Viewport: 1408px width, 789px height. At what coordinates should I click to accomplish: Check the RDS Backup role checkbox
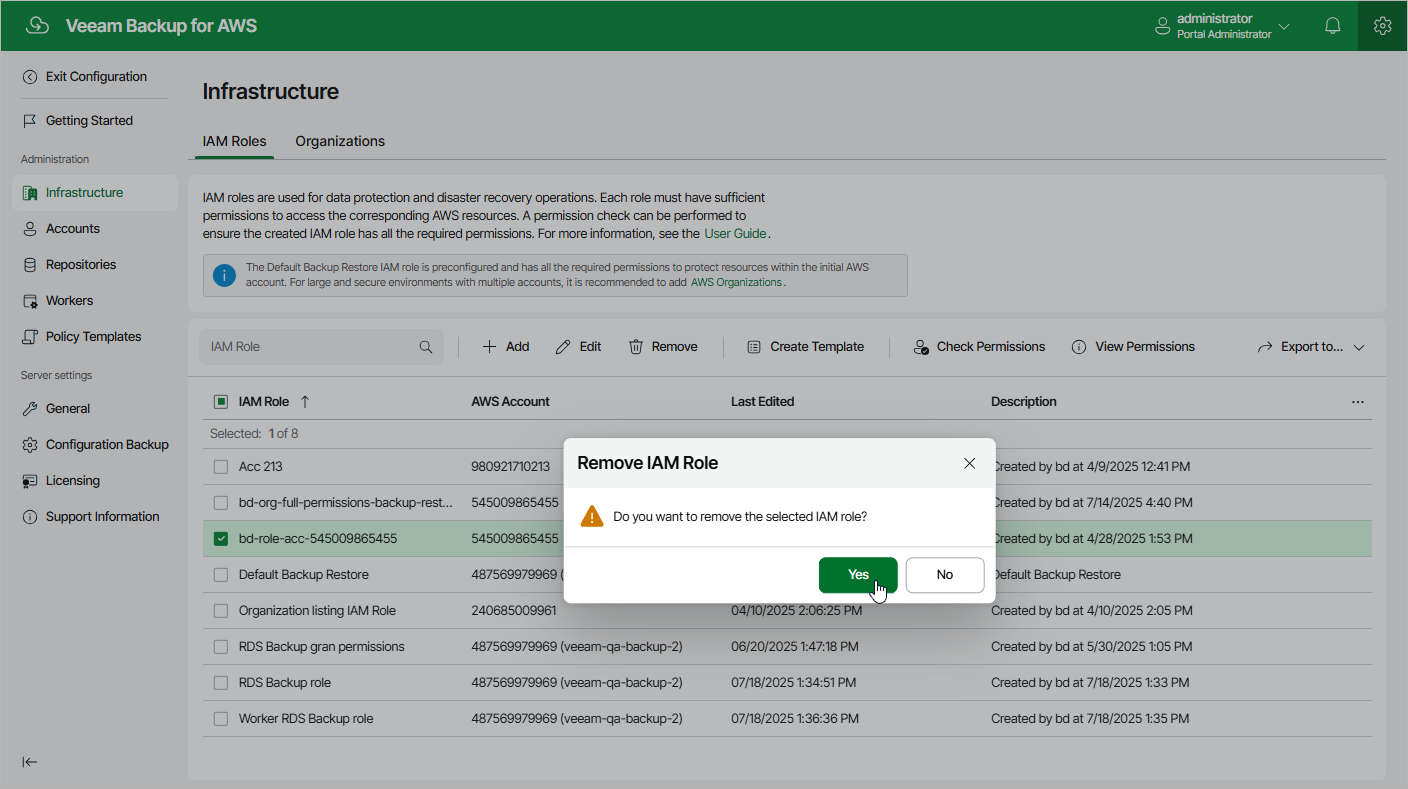tap(221, 683)
